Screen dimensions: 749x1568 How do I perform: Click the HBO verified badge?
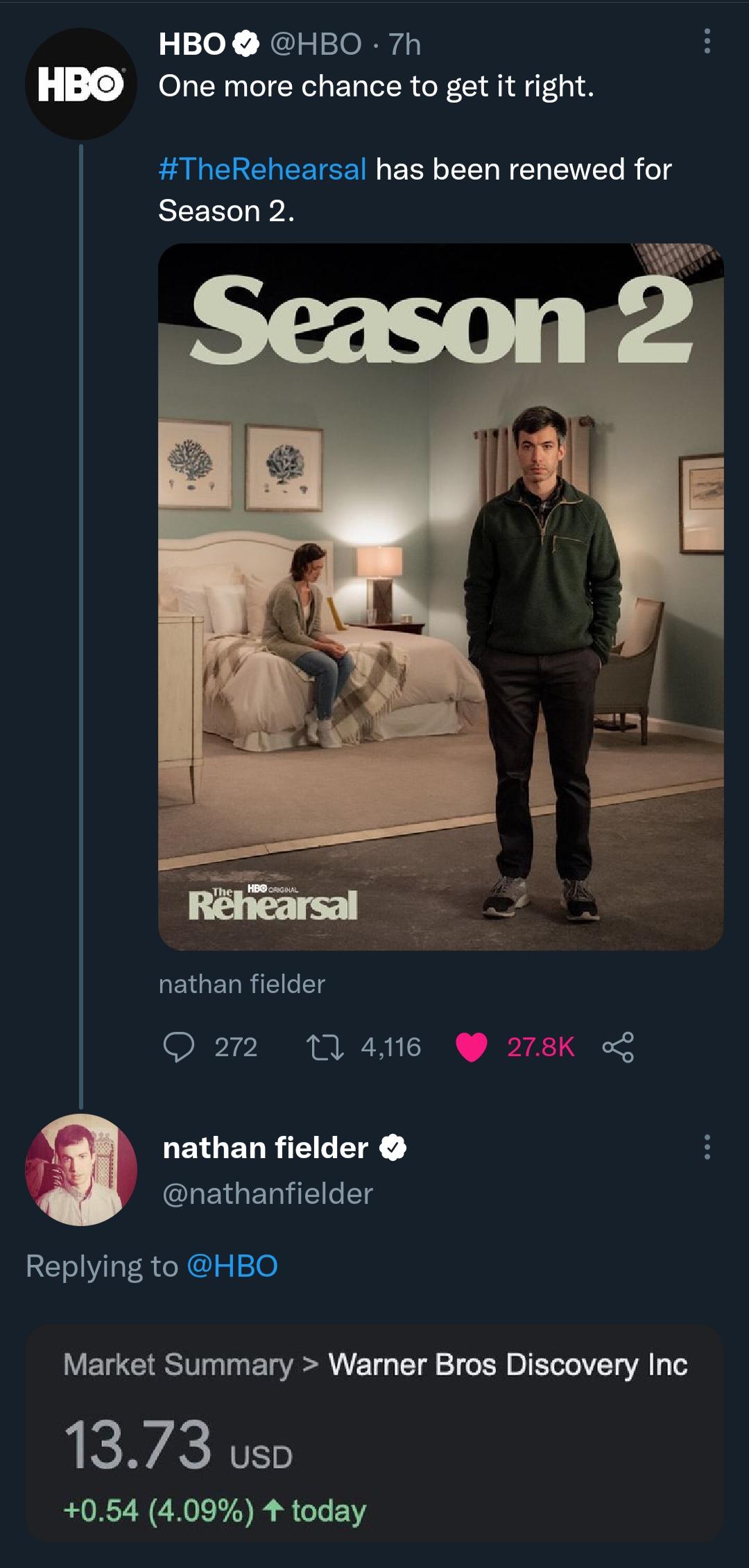point(247,44)
